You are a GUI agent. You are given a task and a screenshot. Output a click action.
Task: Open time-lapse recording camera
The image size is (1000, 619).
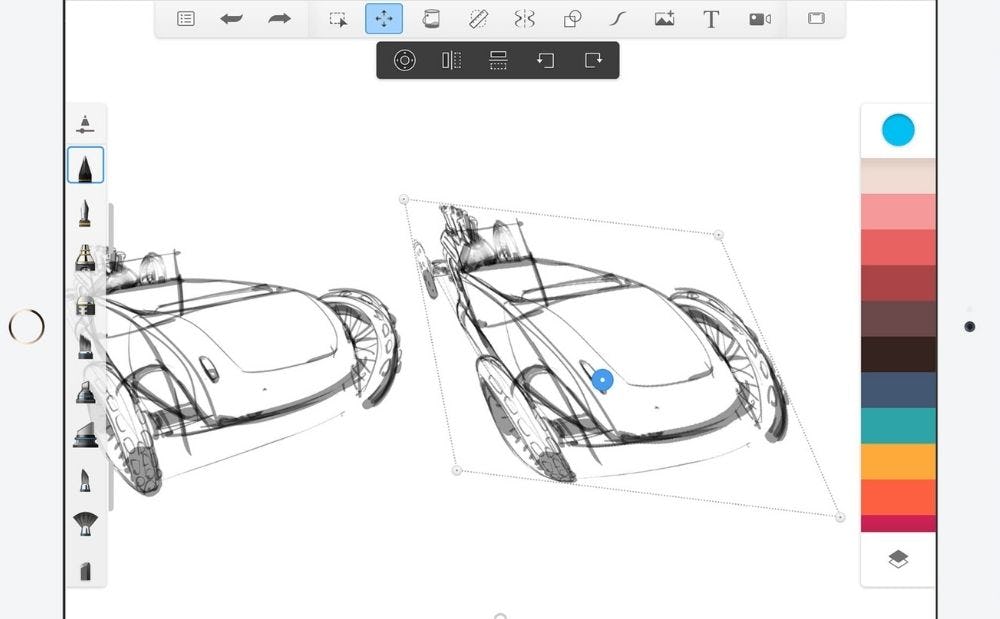(x=759, y=19)
